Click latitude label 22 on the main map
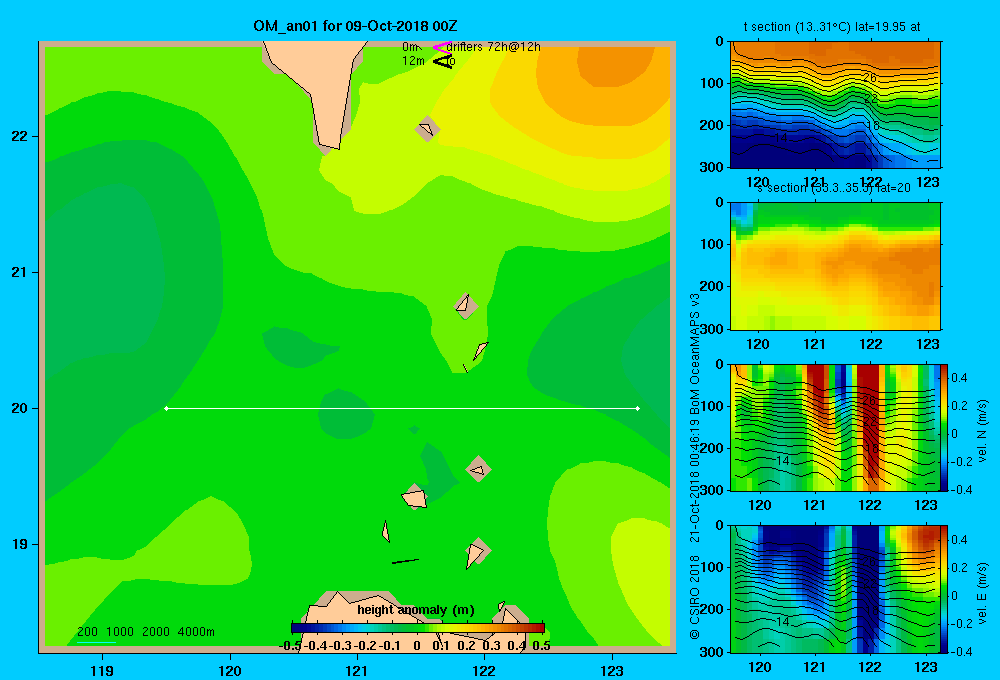Image resolution: width=1000 pixels, height=680 pixels. pos(20,137)
